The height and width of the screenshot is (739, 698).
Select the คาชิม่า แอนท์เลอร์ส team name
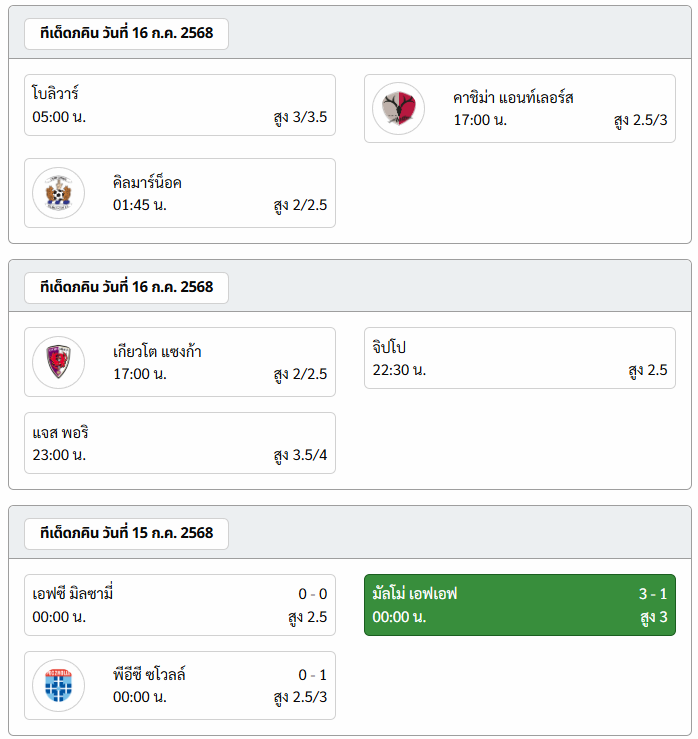point(513,98)
